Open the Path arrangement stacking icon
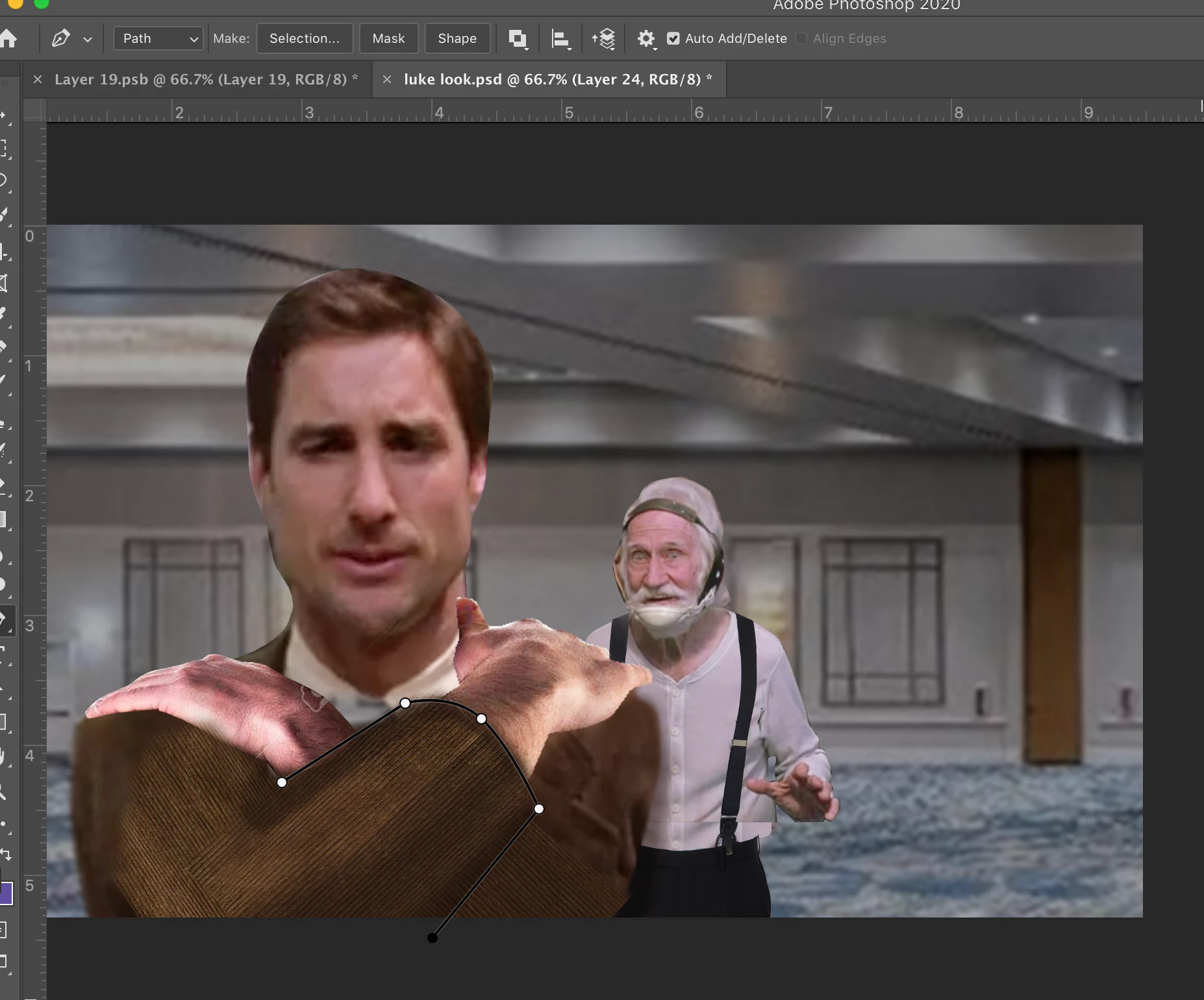 (603, 39)
